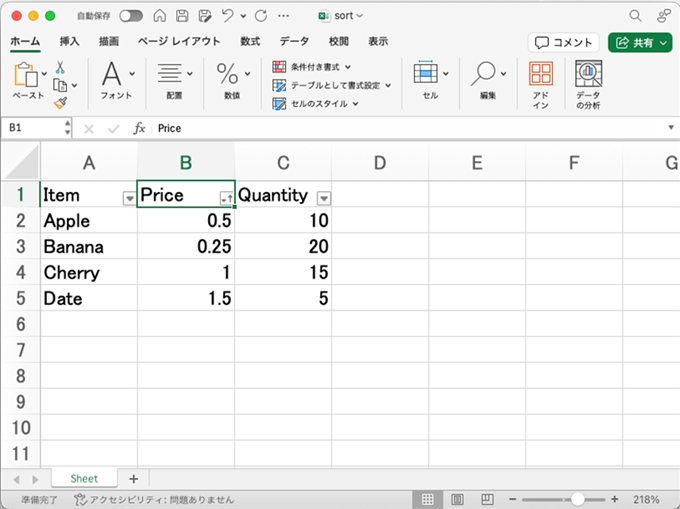Open the Quantity column filter dropdown

[x=323, y=198]
